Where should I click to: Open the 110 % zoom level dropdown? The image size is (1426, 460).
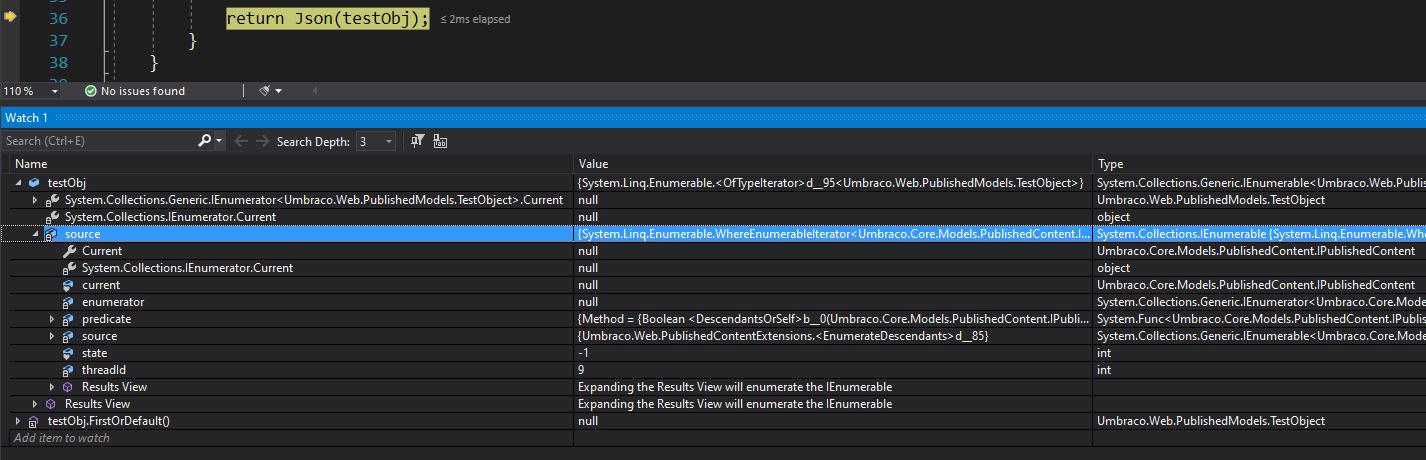pyautogui.click(x=54, y=91)
